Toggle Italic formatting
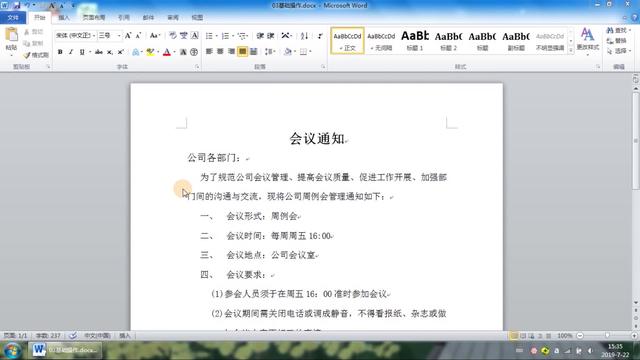 coord(71,52)
